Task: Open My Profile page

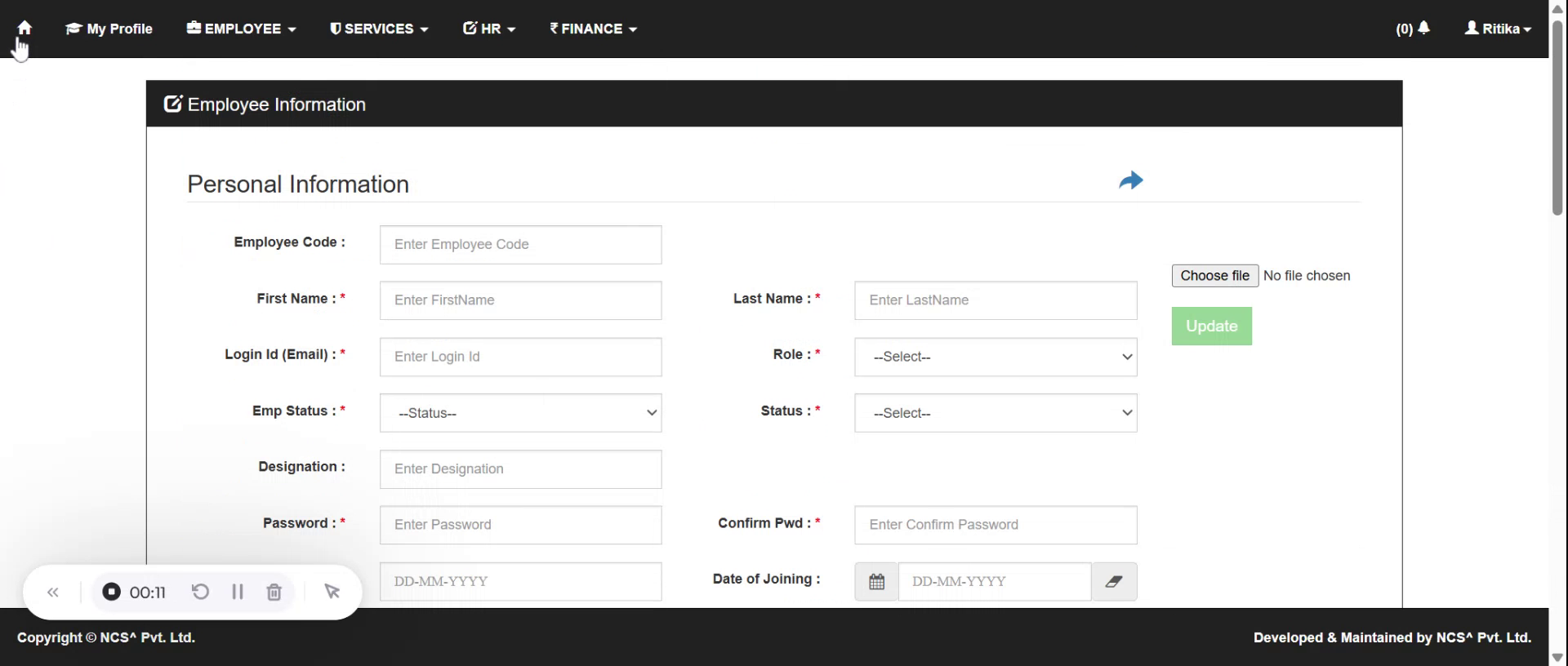Action: click(109, 29)
